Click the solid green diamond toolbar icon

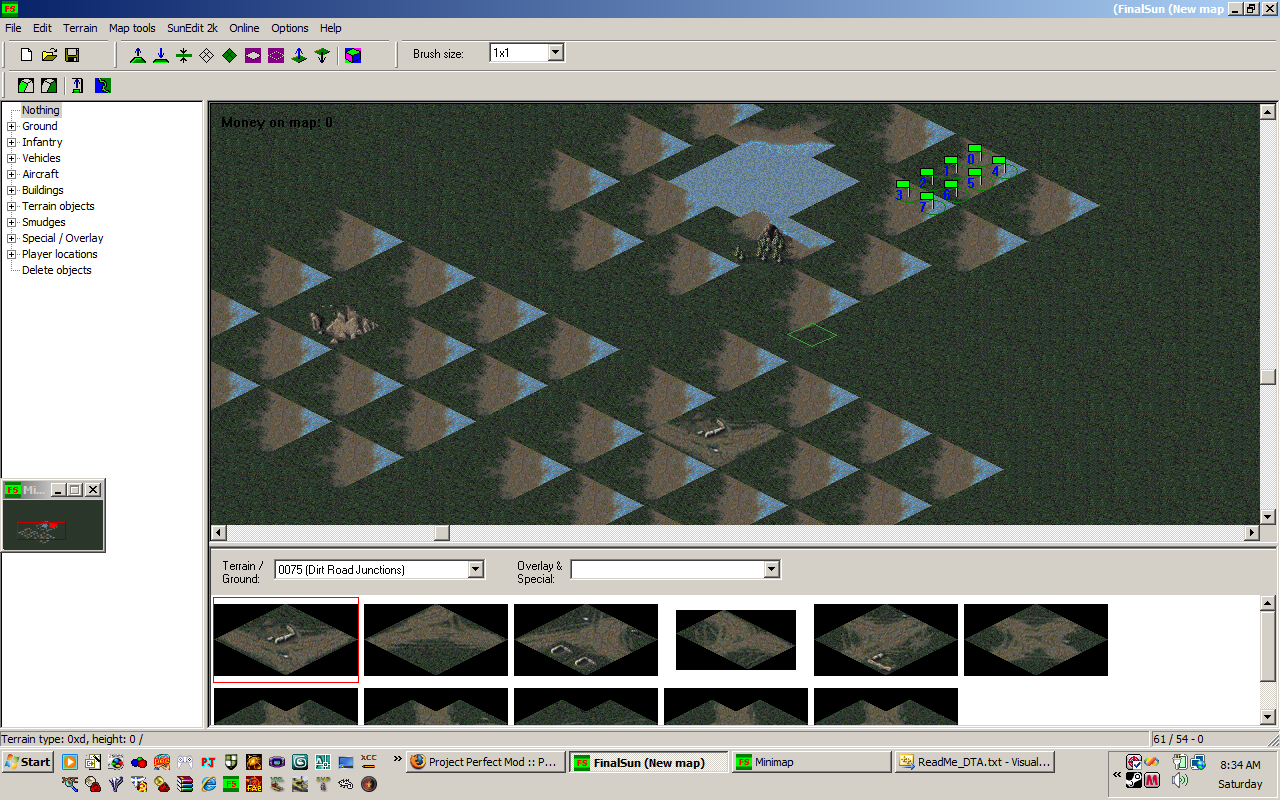tap(230, 55)
